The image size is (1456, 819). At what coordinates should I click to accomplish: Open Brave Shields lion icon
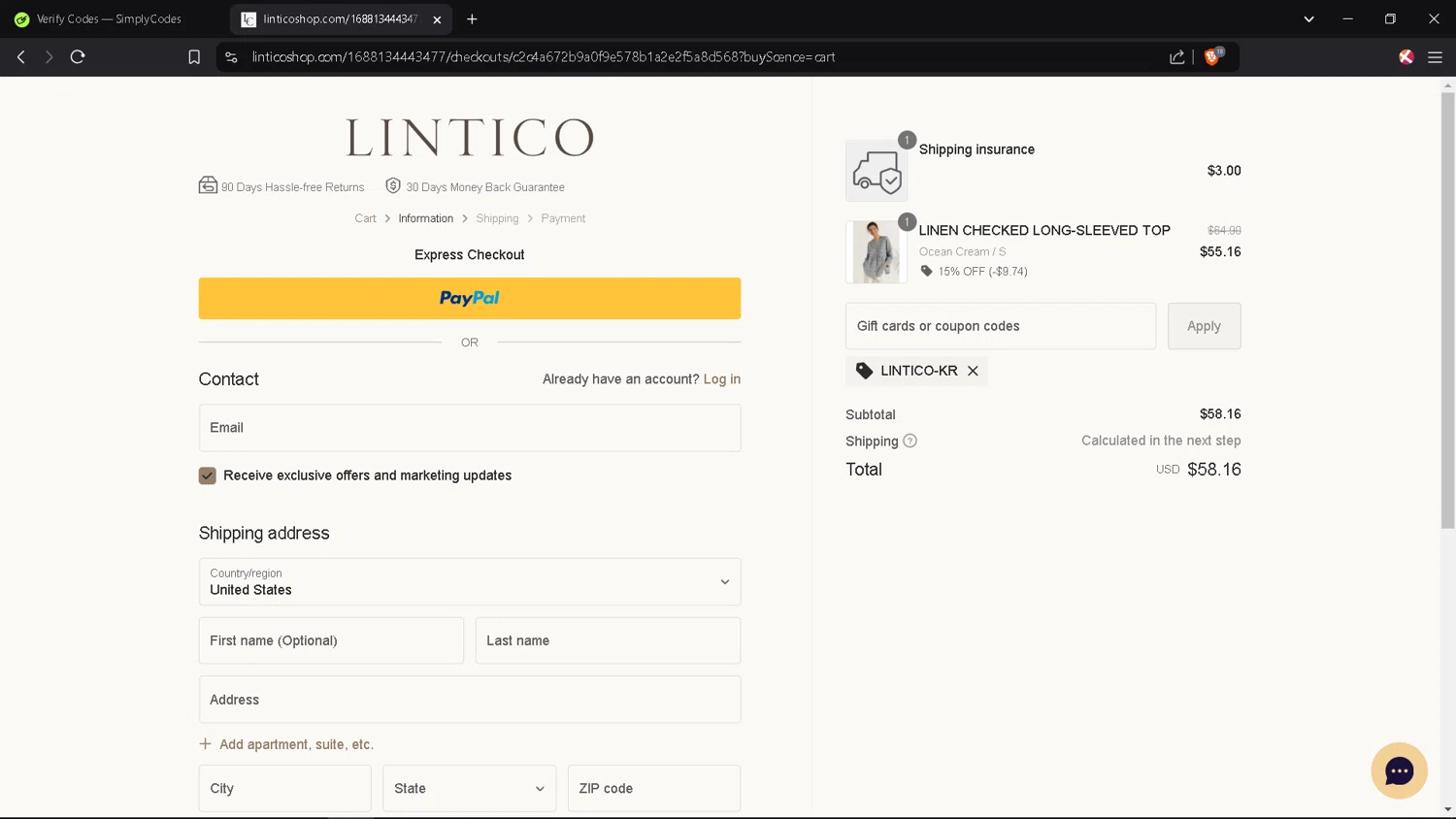click(x=1211, y=57)
